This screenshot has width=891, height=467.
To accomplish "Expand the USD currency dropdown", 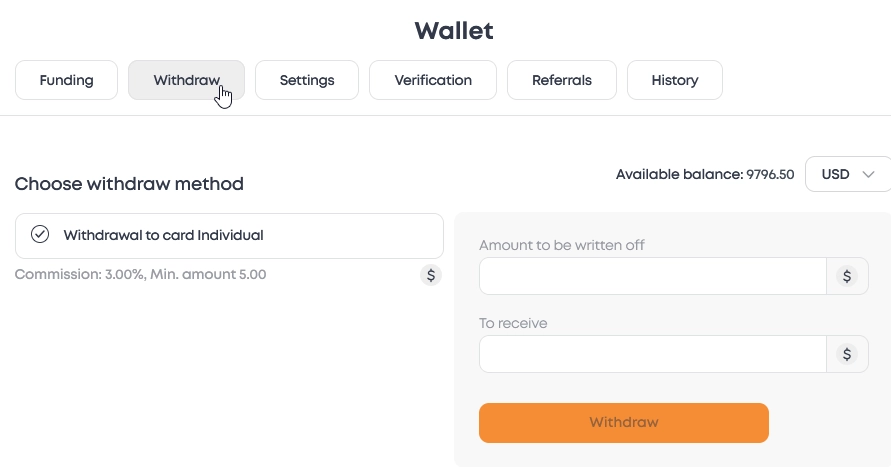I will coord(847,174).
